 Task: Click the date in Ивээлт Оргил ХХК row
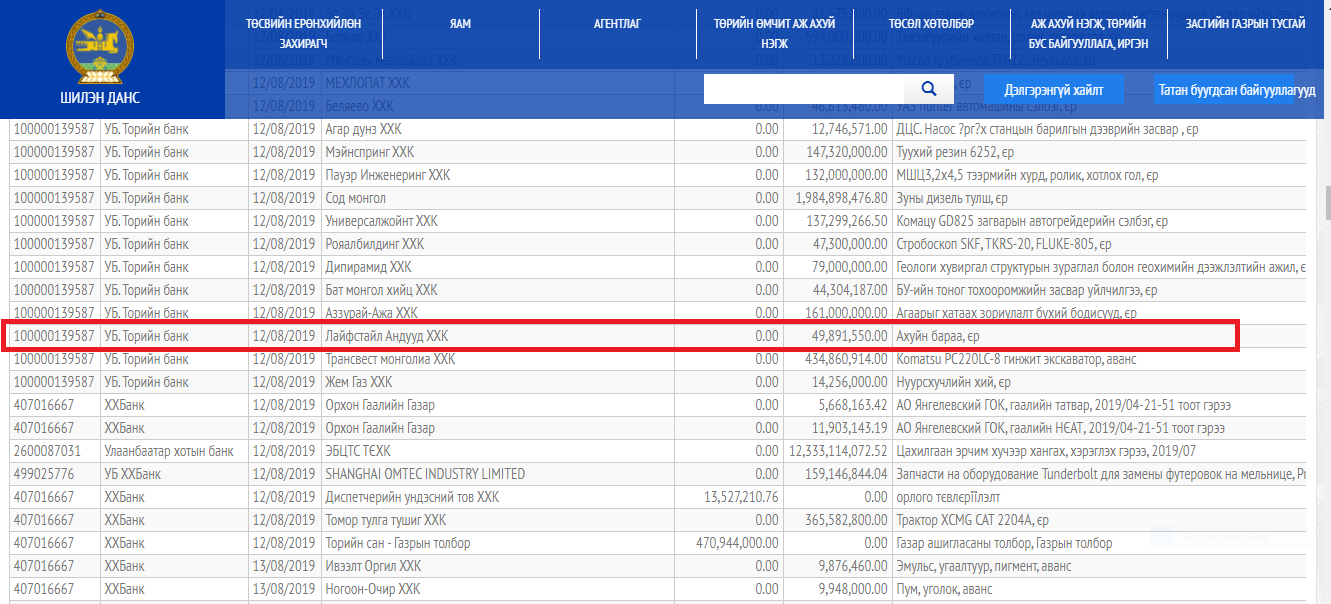[x=284, y=566]
